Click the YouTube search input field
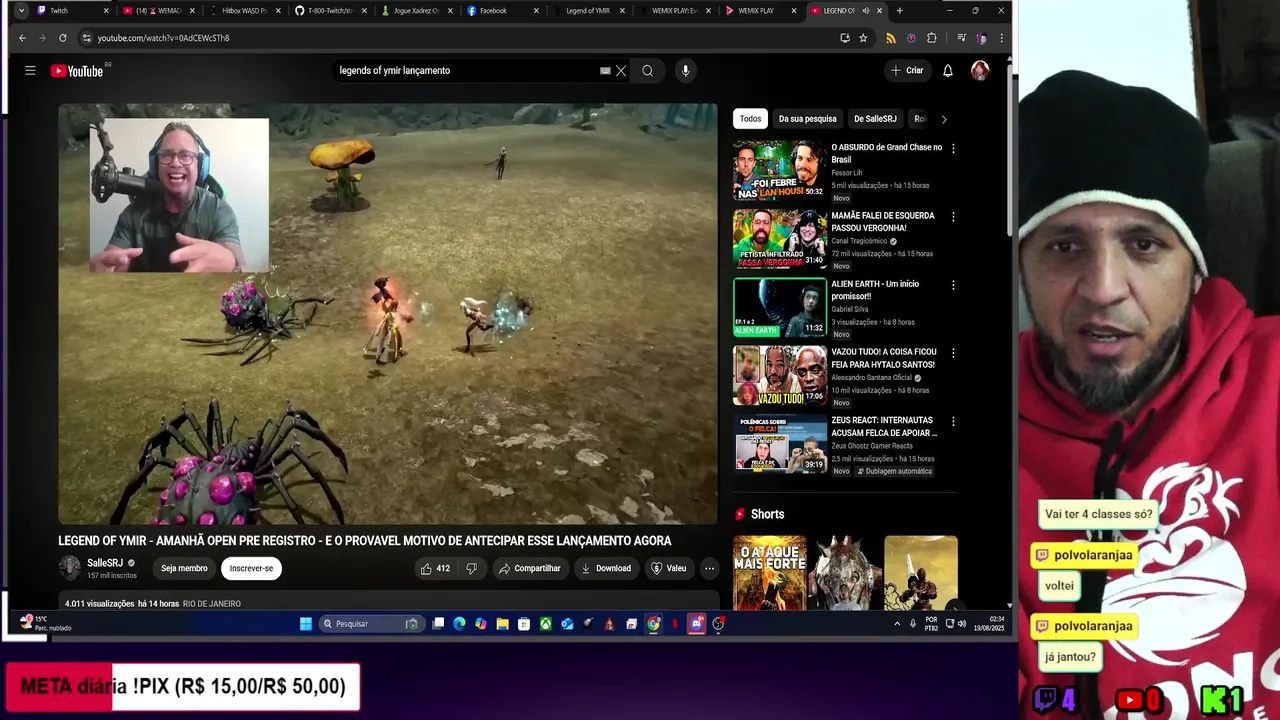Screen dimensions: 1280x720 pos(465,71)
